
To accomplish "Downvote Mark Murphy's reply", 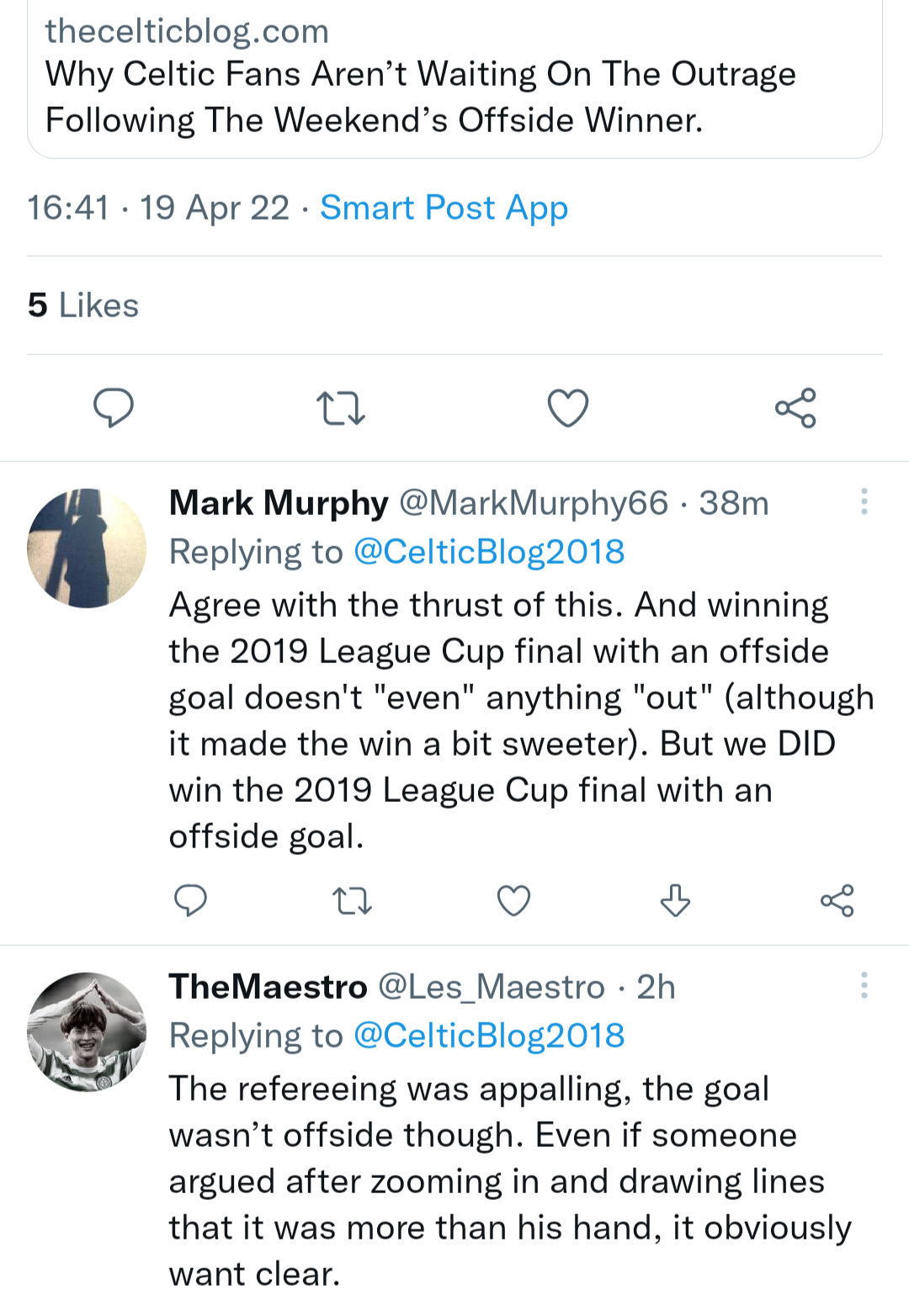I will coord(675,900).
